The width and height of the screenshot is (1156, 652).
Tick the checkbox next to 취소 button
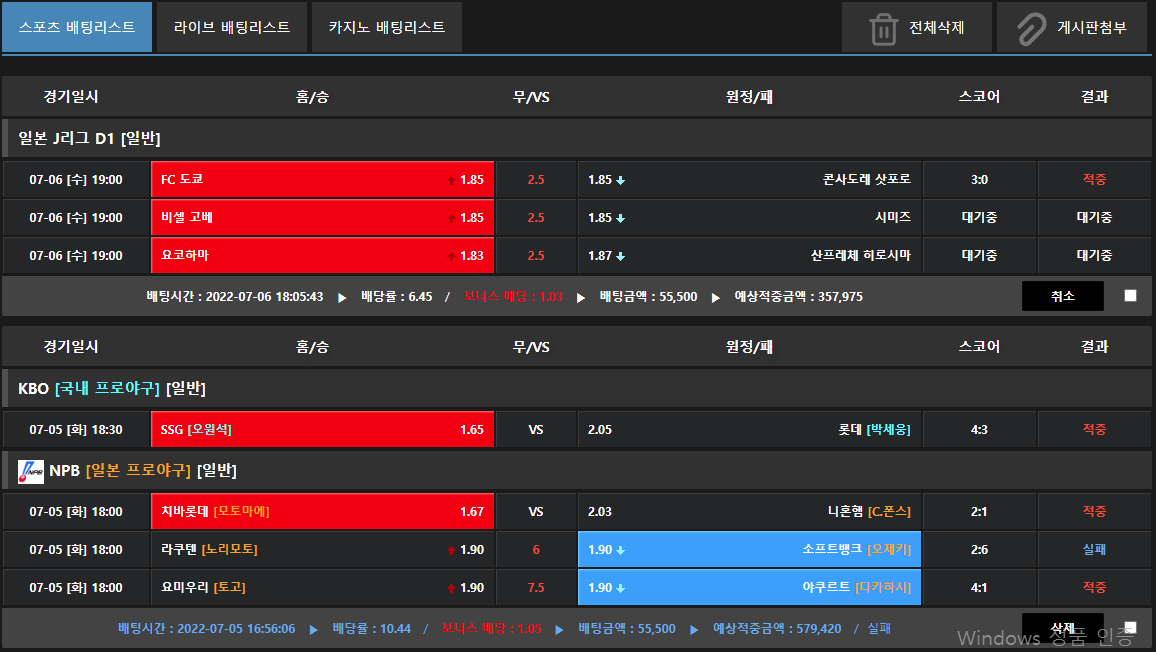pos(1130,296)
